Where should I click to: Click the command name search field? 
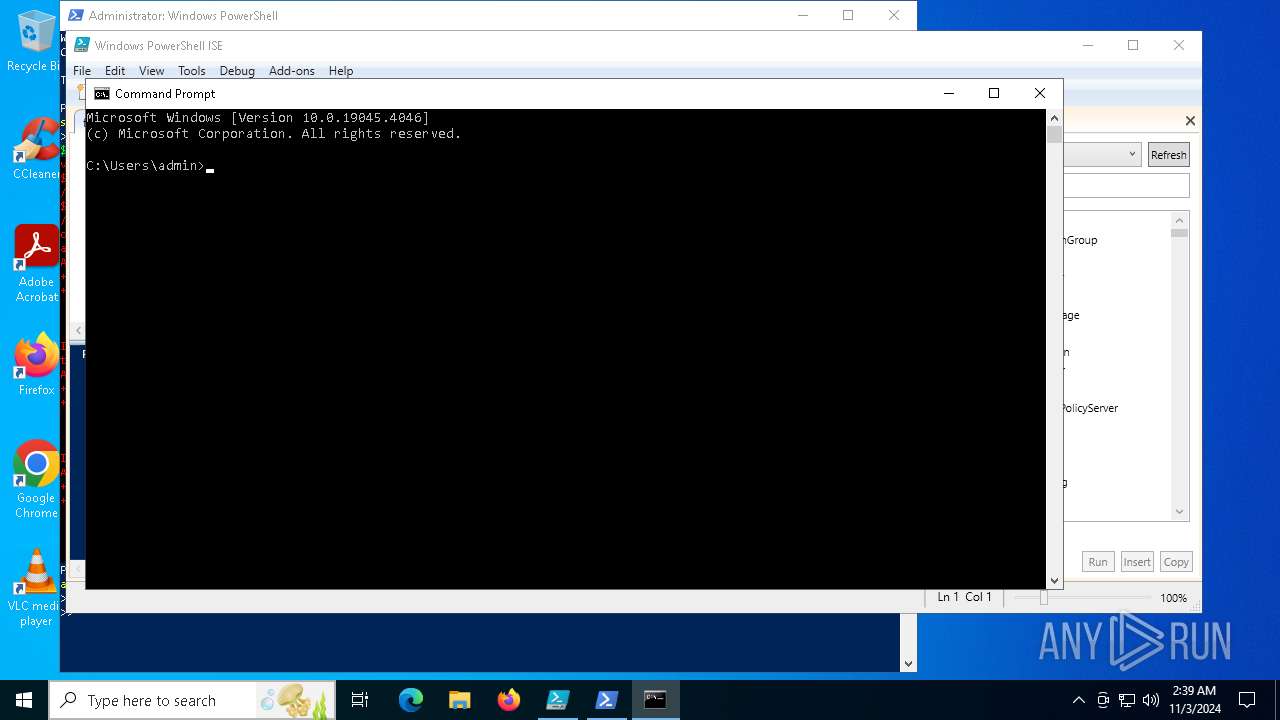tap(1126, 186)
